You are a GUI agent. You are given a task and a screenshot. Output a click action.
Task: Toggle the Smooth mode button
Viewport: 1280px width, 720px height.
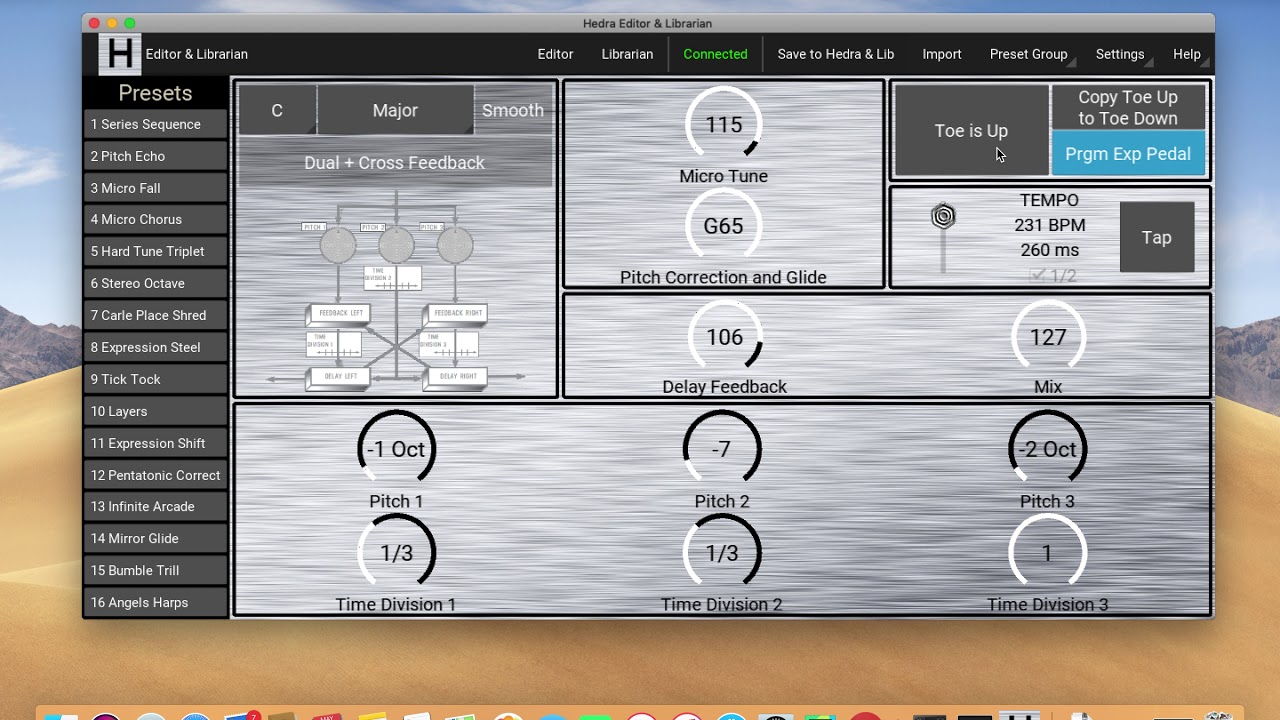pyautogui.click(x=513, y=110)
